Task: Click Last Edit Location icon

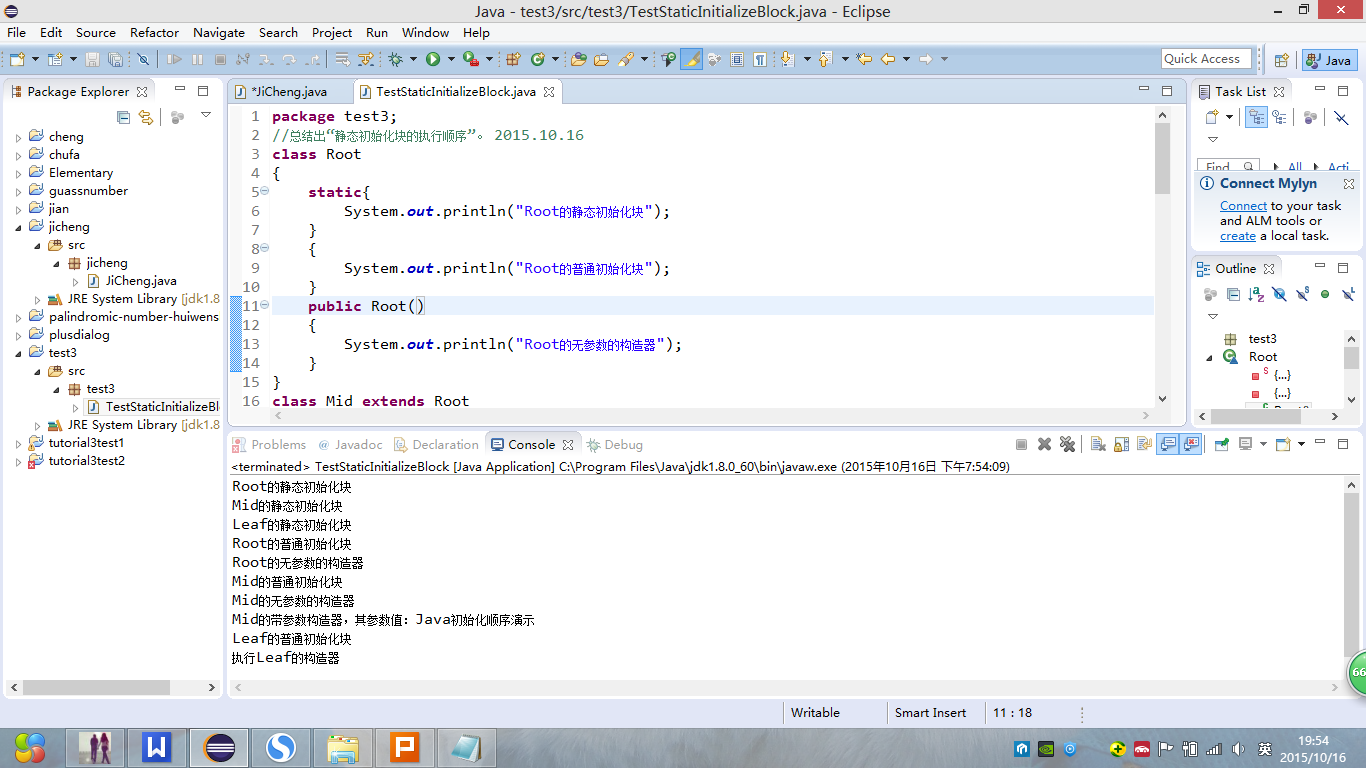Action: [x=864, y=59]
